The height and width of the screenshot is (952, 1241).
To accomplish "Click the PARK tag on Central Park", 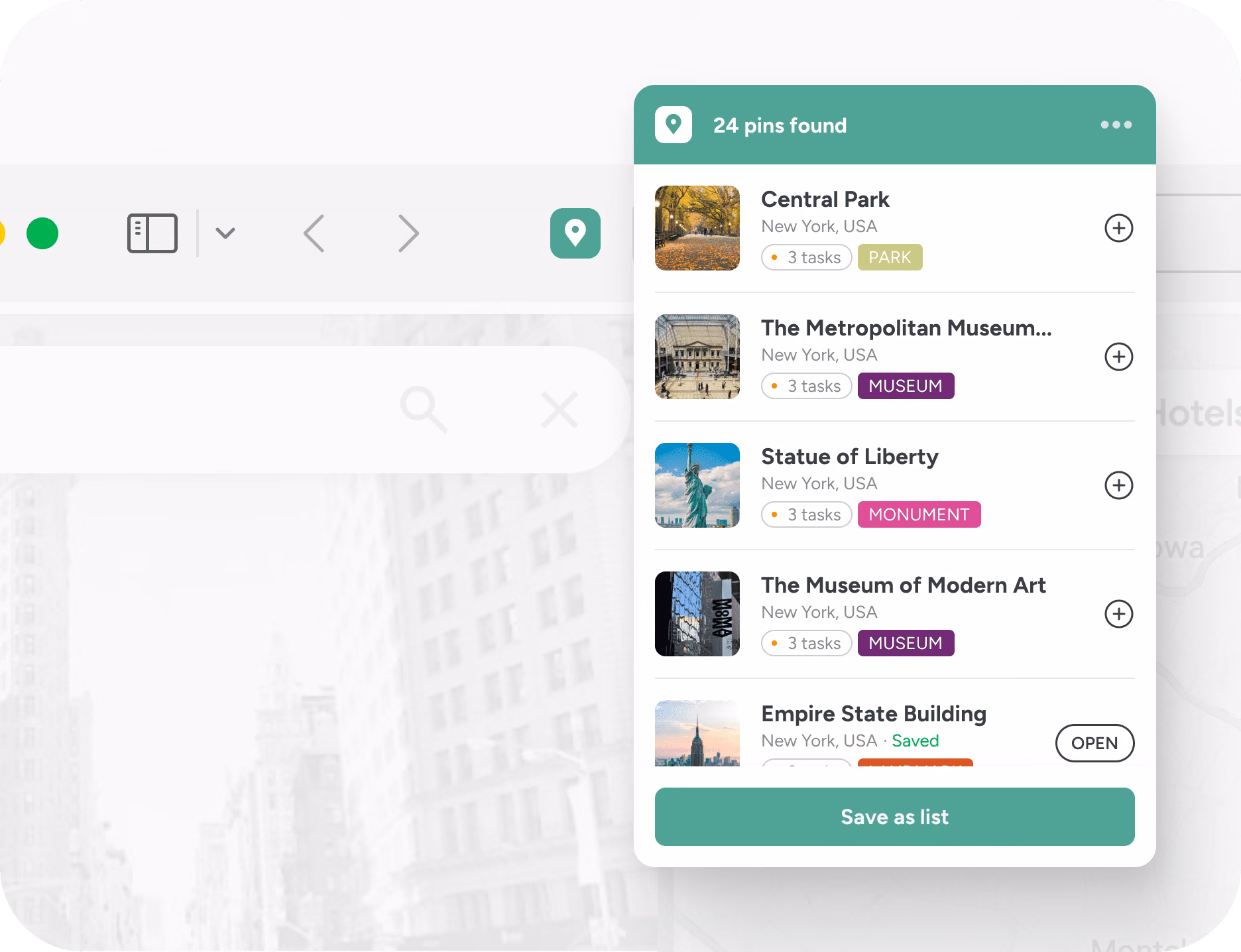I will click(x=890, y=257).
